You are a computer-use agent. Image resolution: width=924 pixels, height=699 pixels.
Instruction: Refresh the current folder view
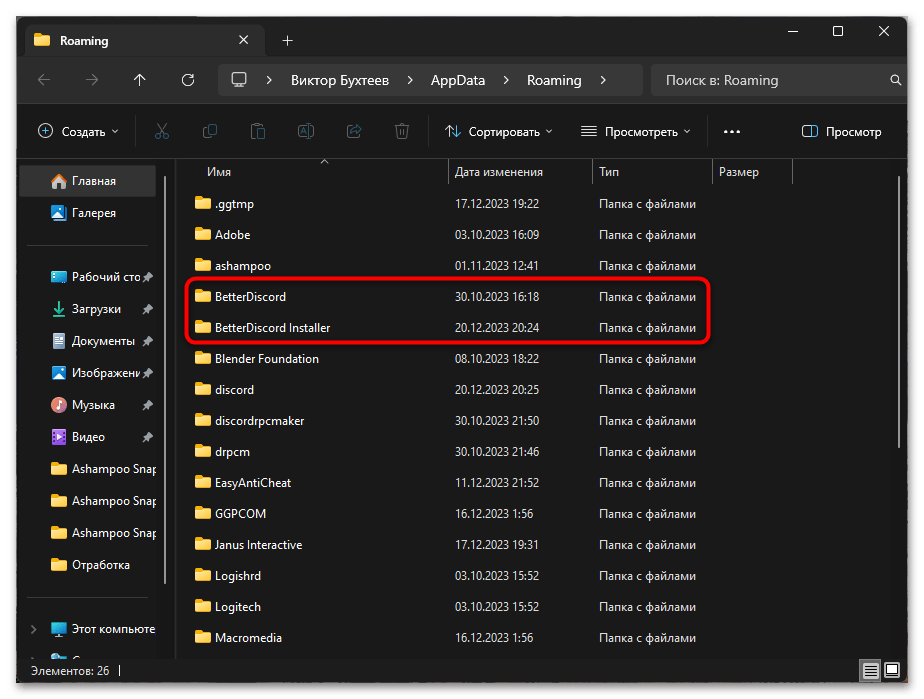(x=187, y=80)
